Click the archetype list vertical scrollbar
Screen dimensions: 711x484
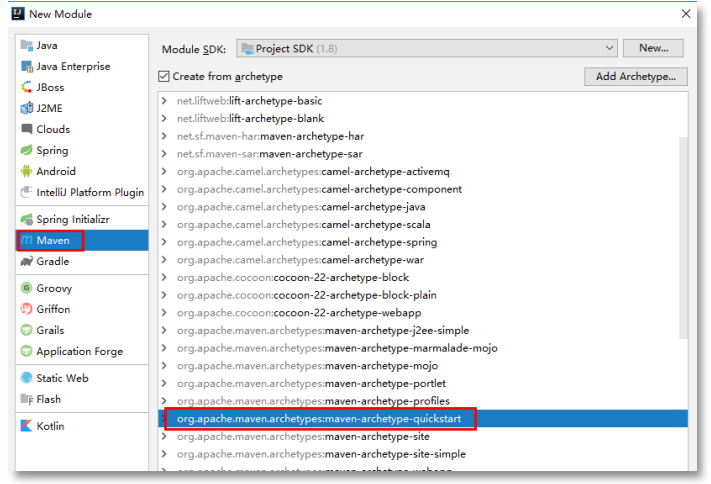683,237
